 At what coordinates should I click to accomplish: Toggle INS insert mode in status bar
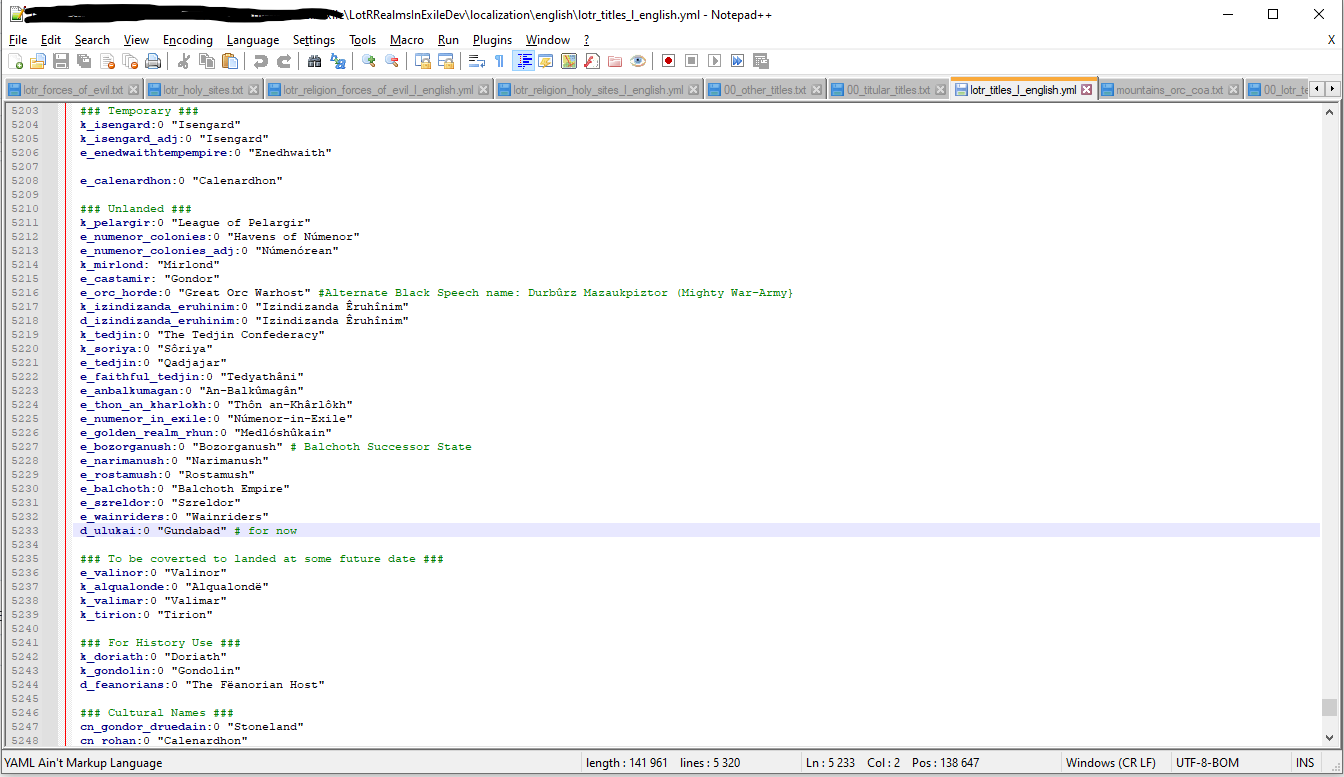tap(1305, 763)
